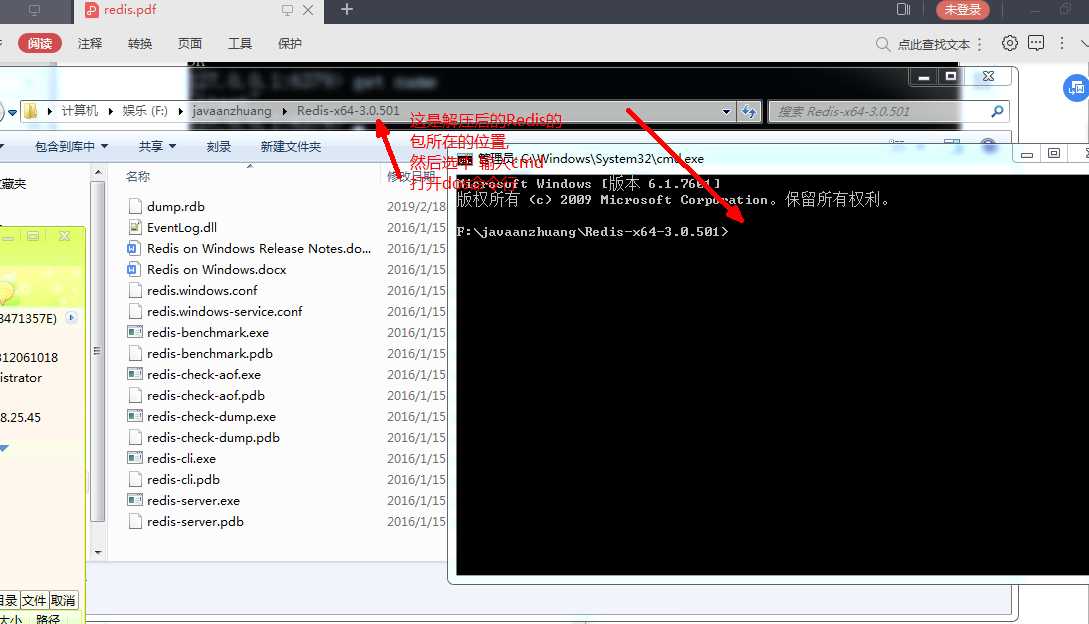Screen dimensions: 1089x624
Task: Click the Release Notes document icon
Action: pos(135,248)
